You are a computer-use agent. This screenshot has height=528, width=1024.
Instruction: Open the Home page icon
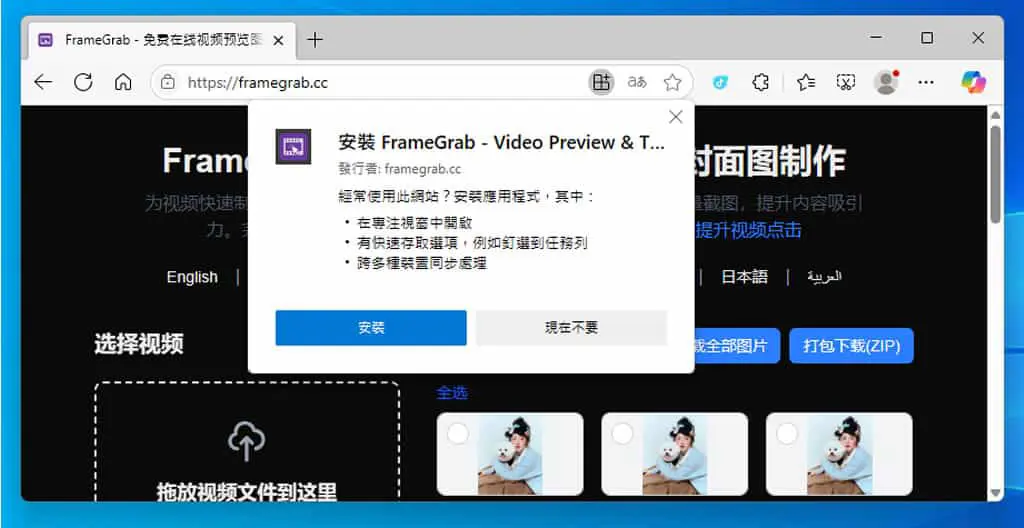[123, 82]
